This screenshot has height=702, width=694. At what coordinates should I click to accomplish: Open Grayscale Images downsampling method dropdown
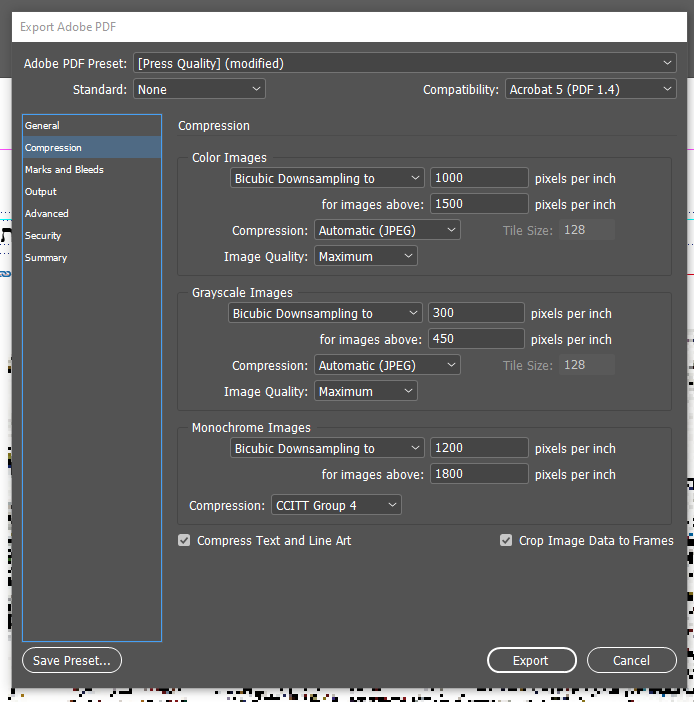point(326,313)
